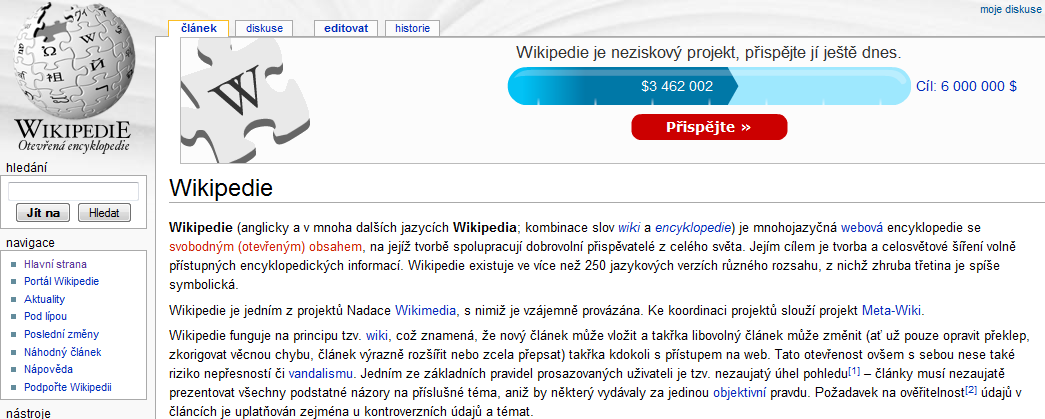Follow the red svobodným (otevřeným) obsahem link

(267, 246)
